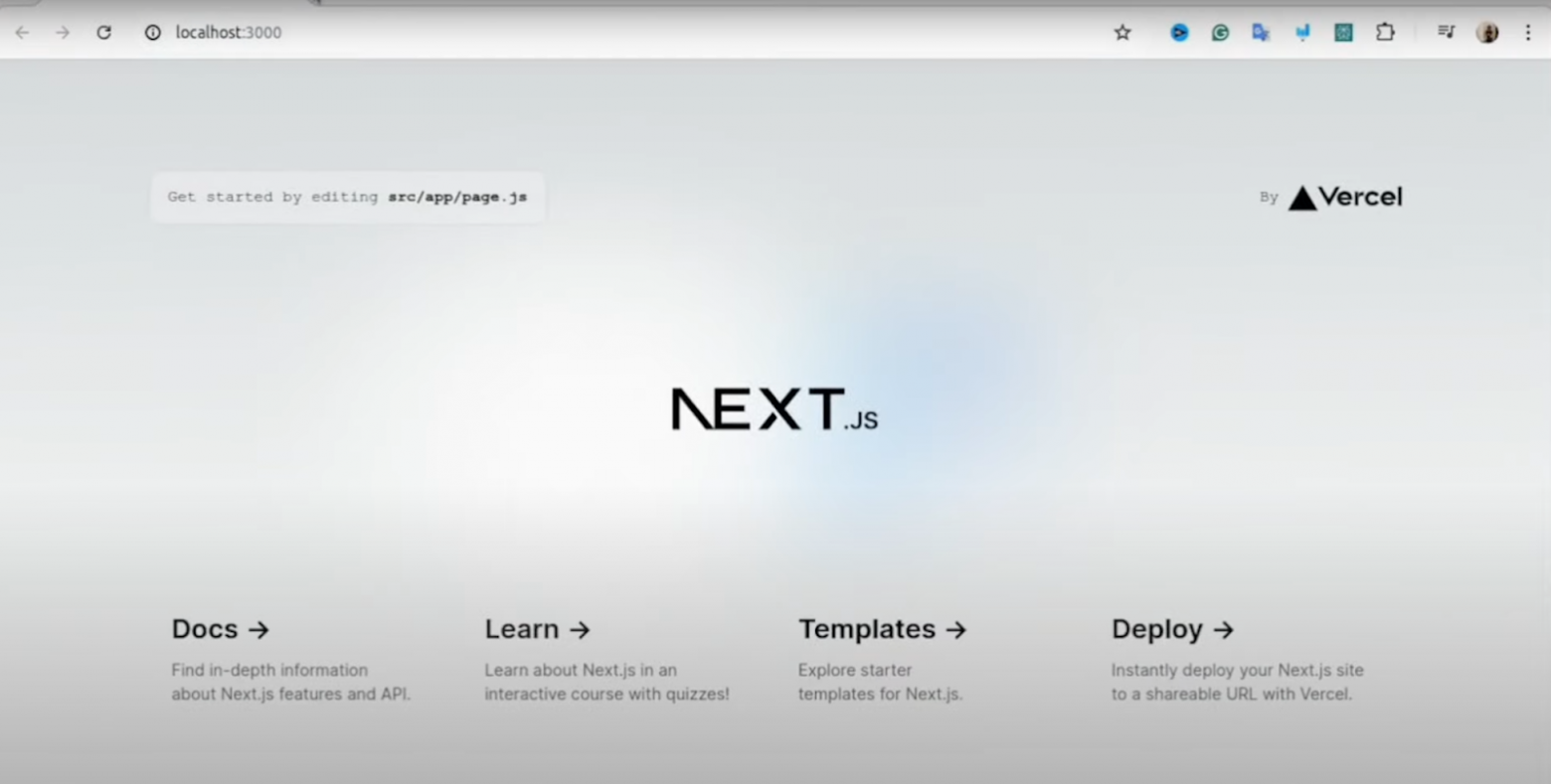Click the 'src/app/page.js' code text

point(457,197)
